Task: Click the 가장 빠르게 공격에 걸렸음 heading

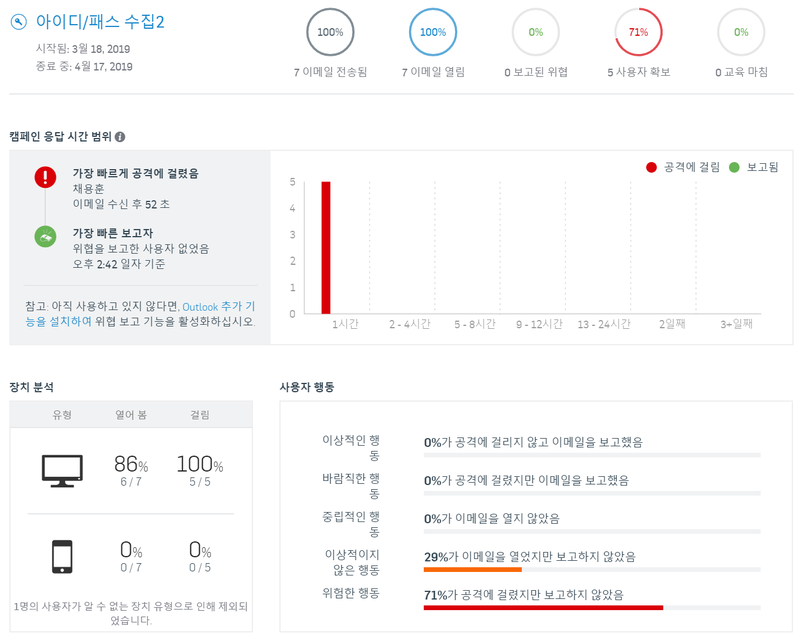Action: [x=135, y=174]
